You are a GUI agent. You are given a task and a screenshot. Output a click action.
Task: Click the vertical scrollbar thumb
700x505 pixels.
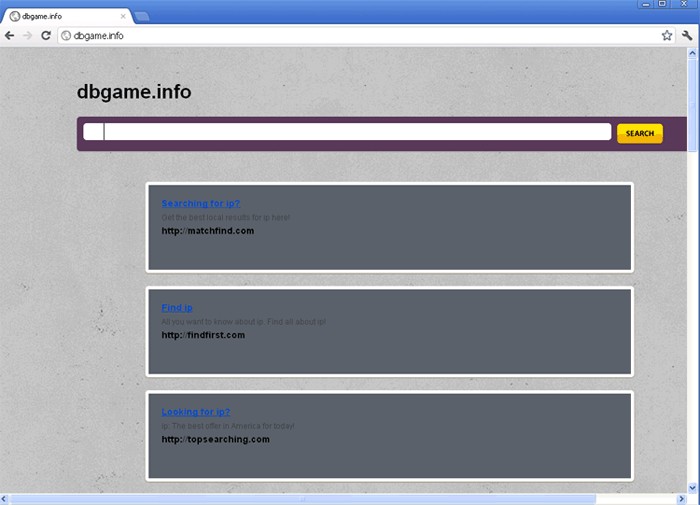click(x=693, y=100)
